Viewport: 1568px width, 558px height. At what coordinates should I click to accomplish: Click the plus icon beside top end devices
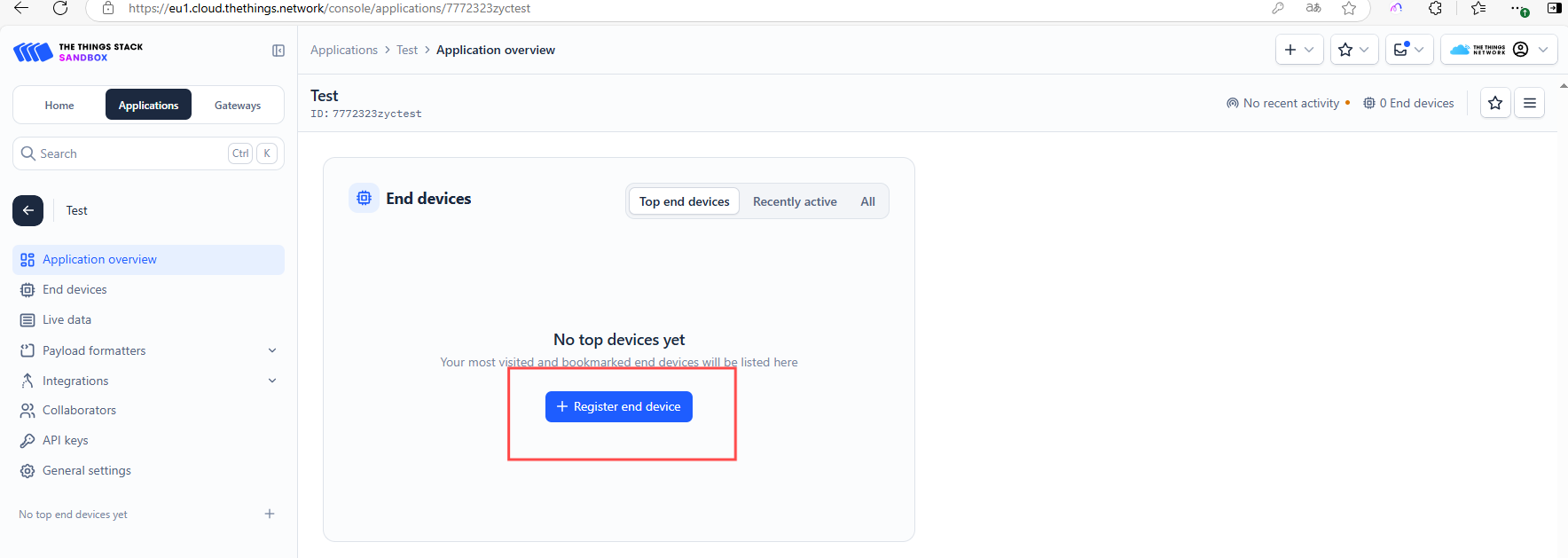[x=270, y=514]
